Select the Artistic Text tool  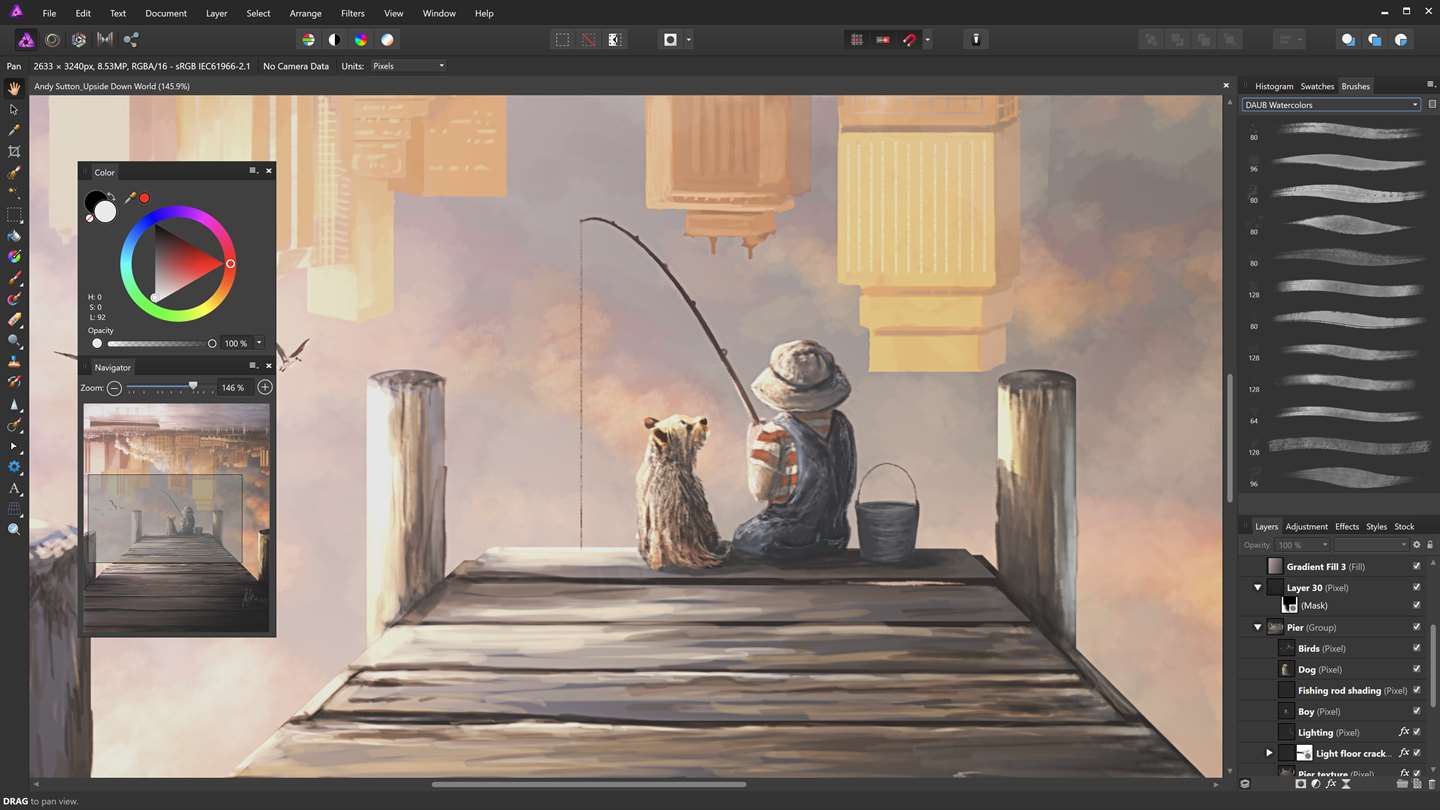click(x=14, y=488)
